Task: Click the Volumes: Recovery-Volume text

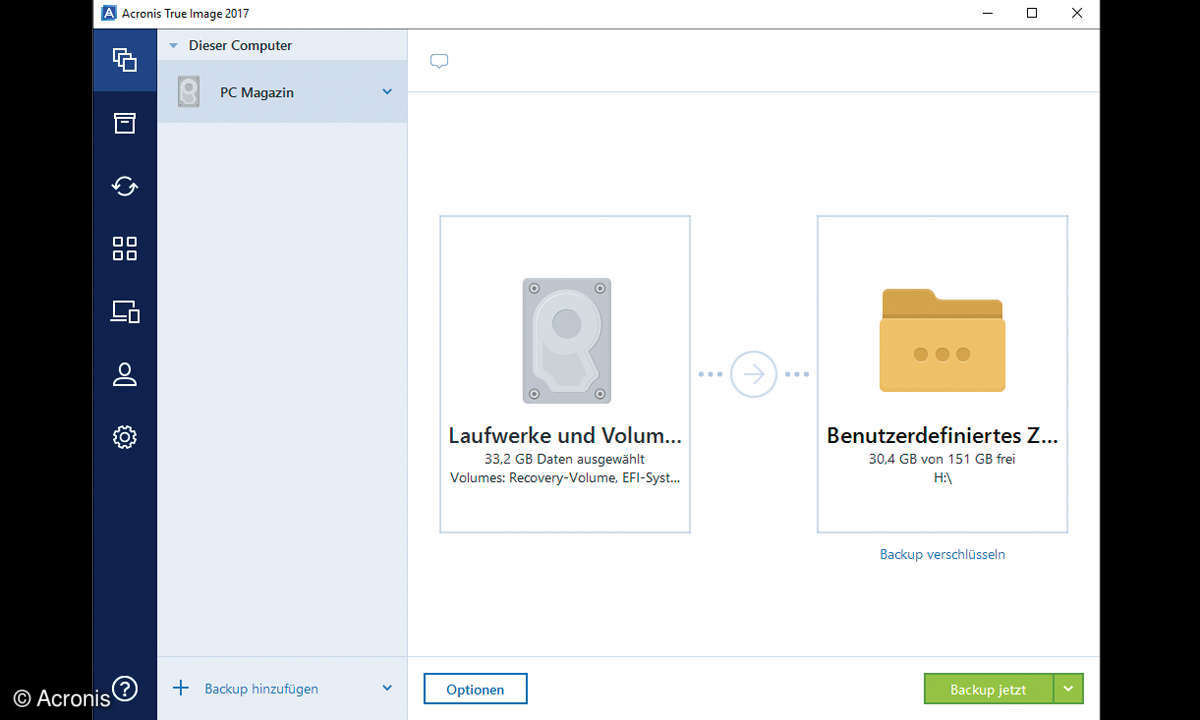Action: coord(565,478)
